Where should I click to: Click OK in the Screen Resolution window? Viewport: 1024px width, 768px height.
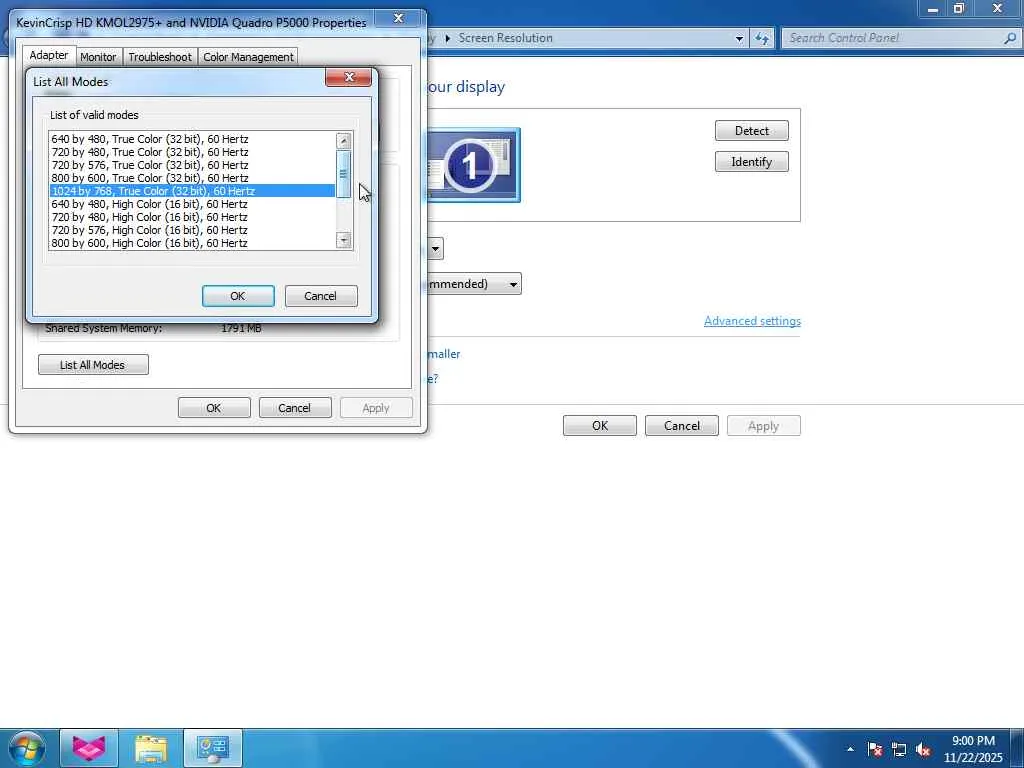tap(600, 426)
